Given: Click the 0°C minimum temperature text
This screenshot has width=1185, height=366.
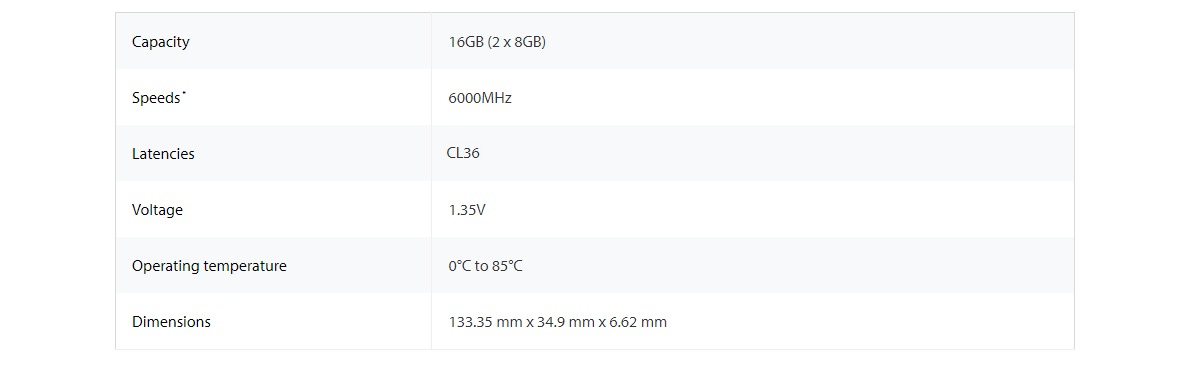Looking at the screenshot, I should 459,266.
